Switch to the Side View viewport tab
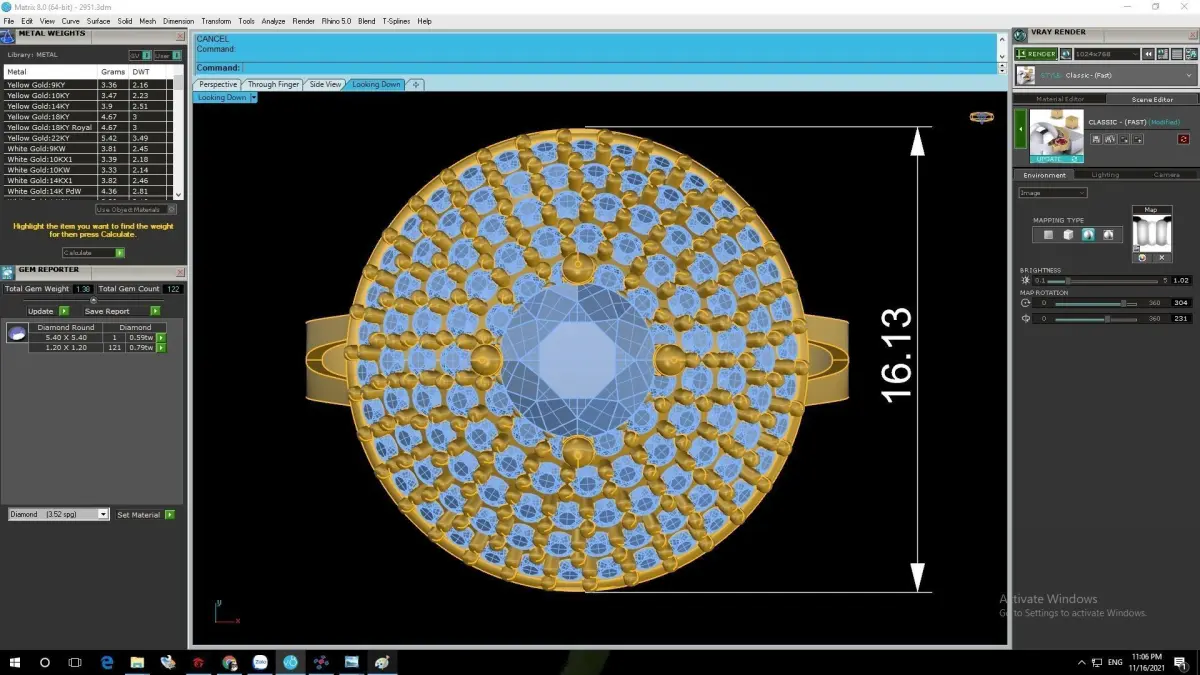Image resolution: width=1200 pixels, height=675 pixels. 325,85
